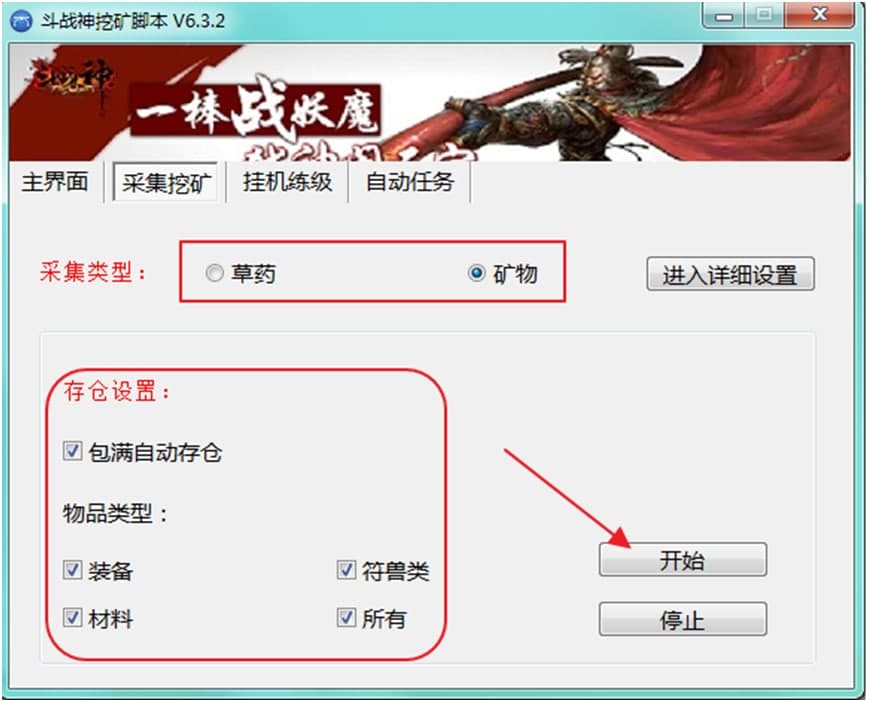Viewport: 869px width, 702px height.
Task: Select the 矿物 radio button
Action: [477, 273]
